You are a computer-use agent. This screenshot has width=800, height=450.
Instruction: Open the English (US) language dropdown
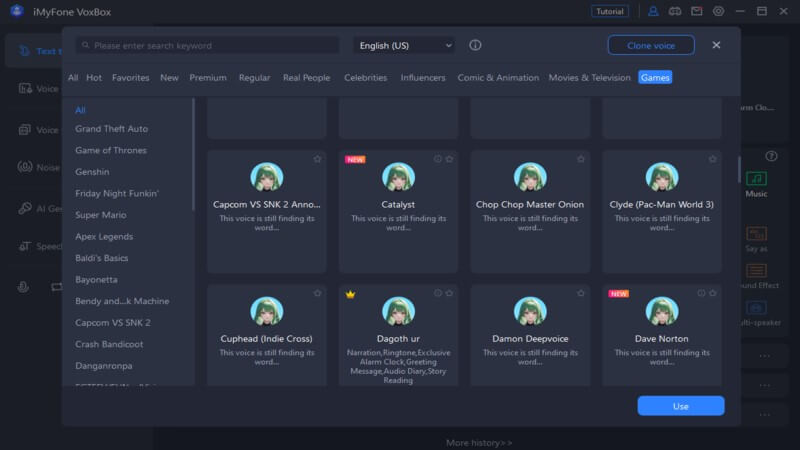(x=405, y=45)
